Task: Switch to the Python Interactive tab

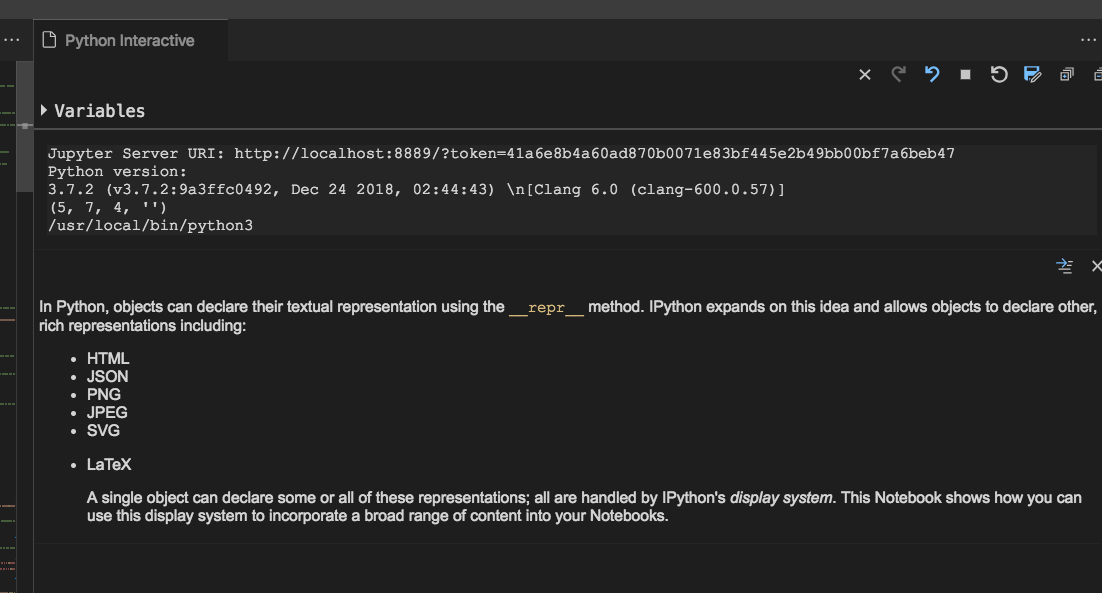Action: tap(130, 40)
